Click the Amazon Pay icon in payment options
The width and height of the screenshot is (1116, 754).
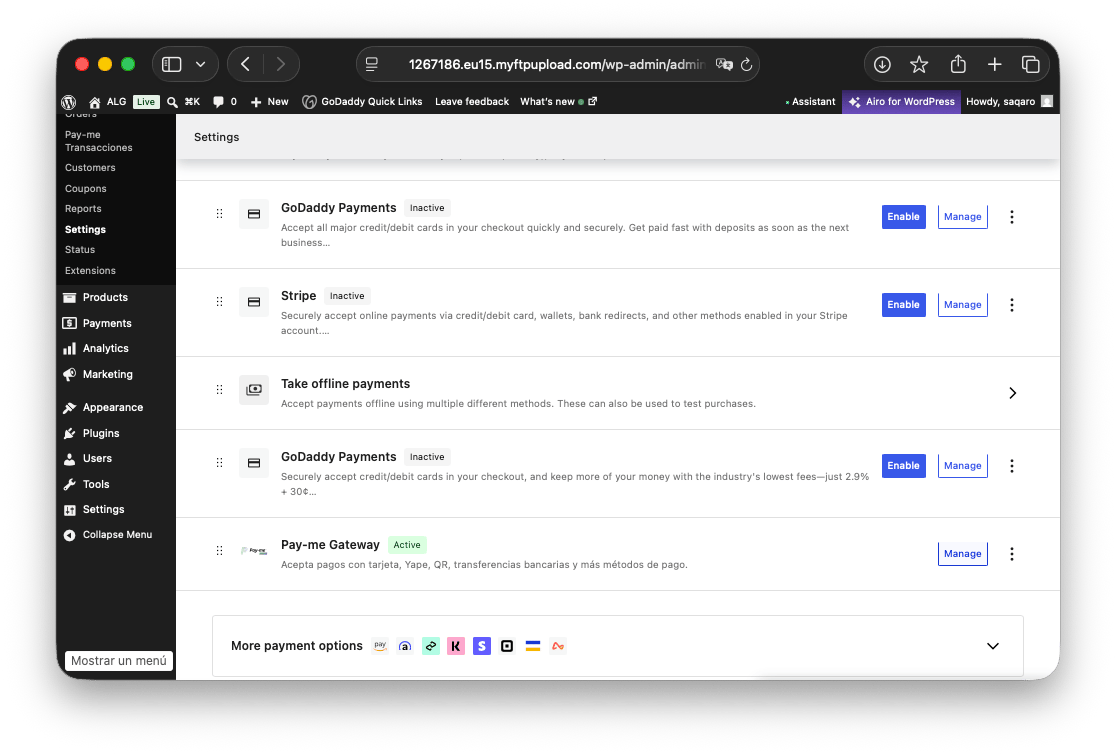click(x=380, y=646)
